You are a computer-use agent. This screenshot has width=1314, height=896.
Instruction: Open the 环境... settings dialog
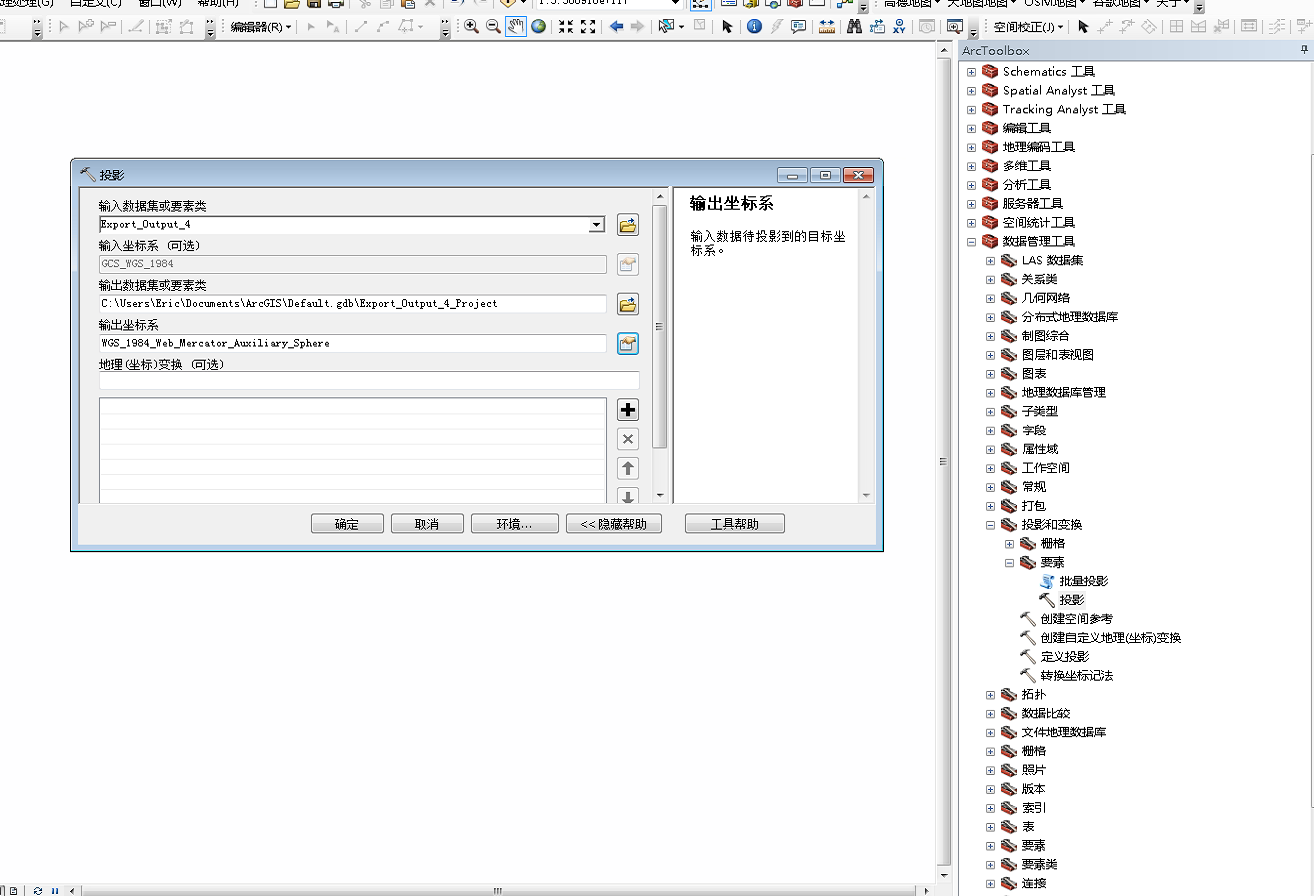[514, 522]
